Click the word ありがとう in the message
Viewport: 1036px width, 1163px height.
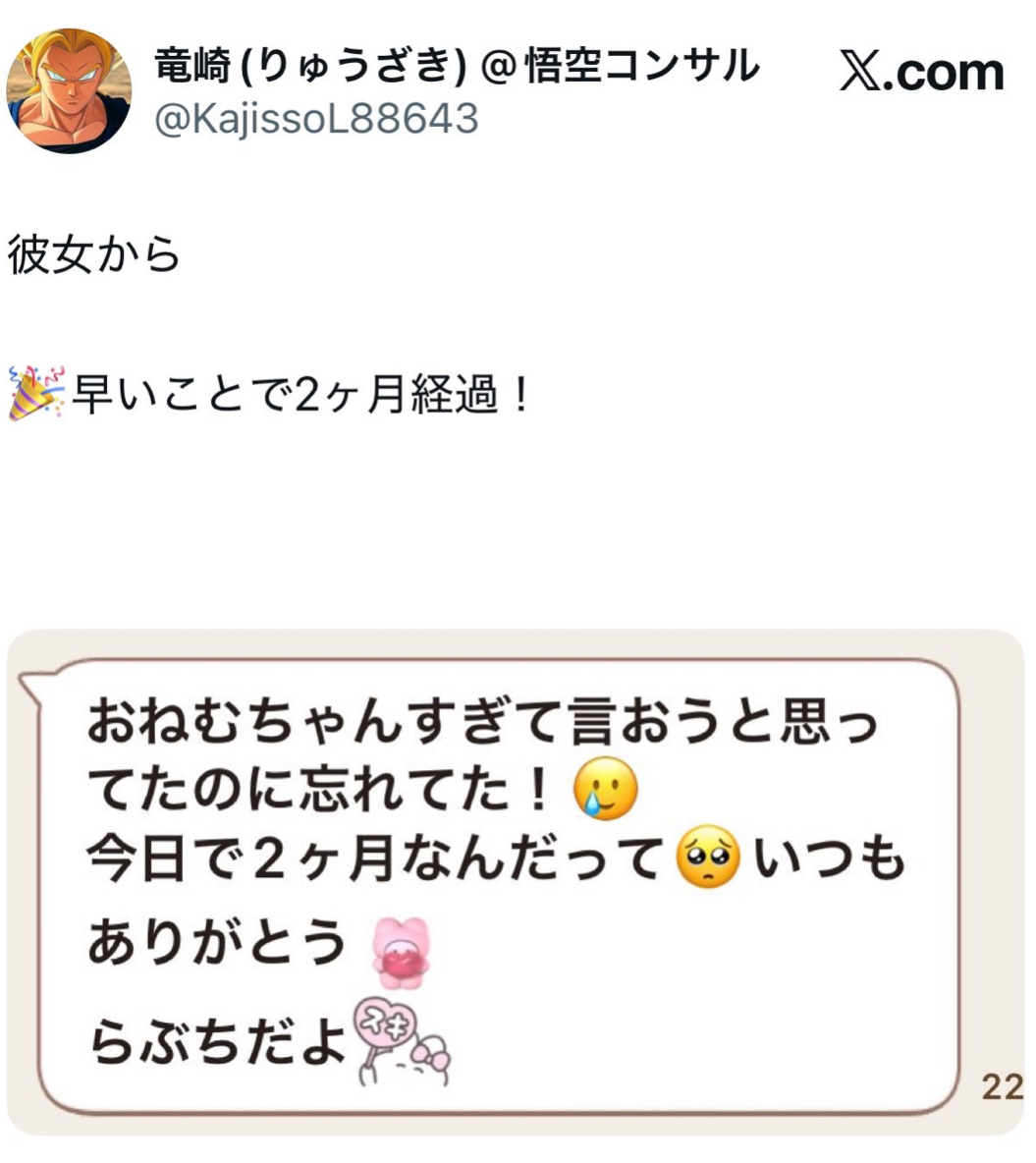217,941
